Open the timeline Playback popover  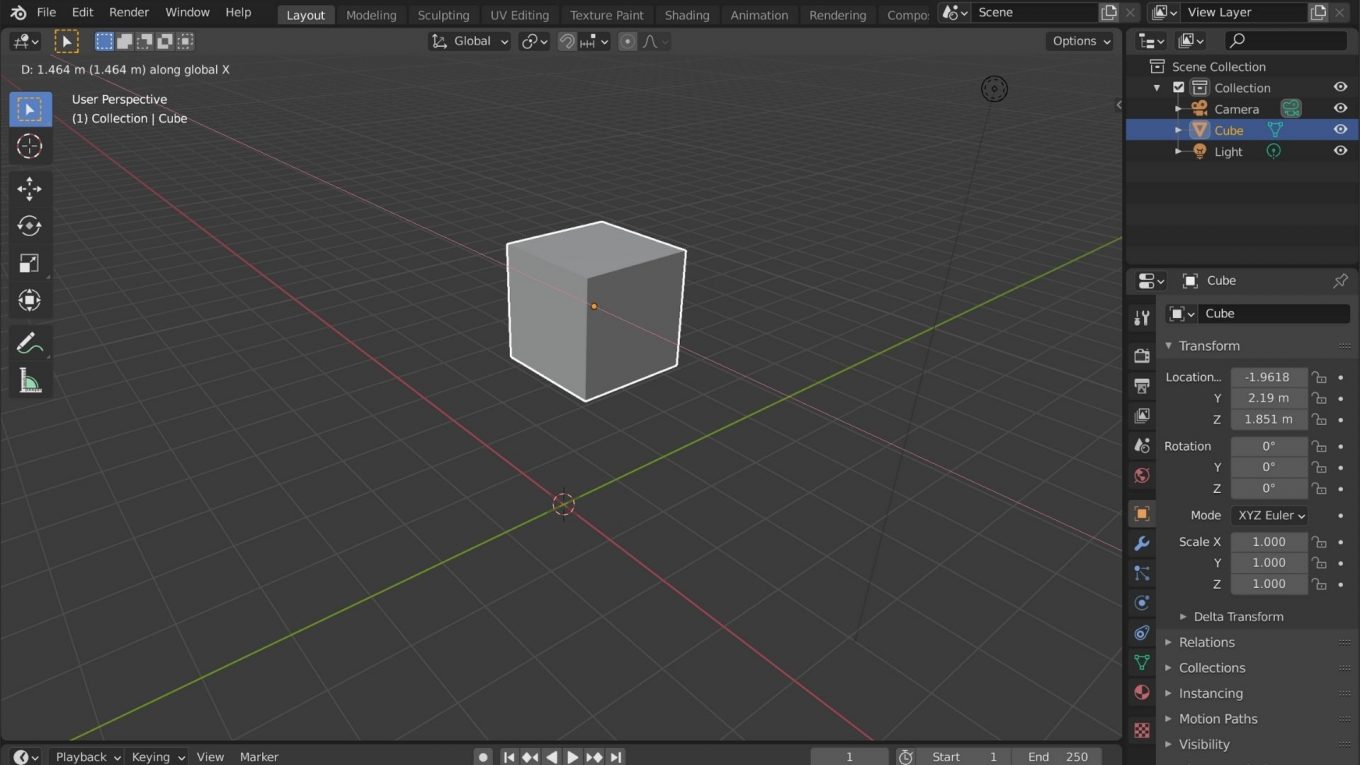click(x=87, y=757)
